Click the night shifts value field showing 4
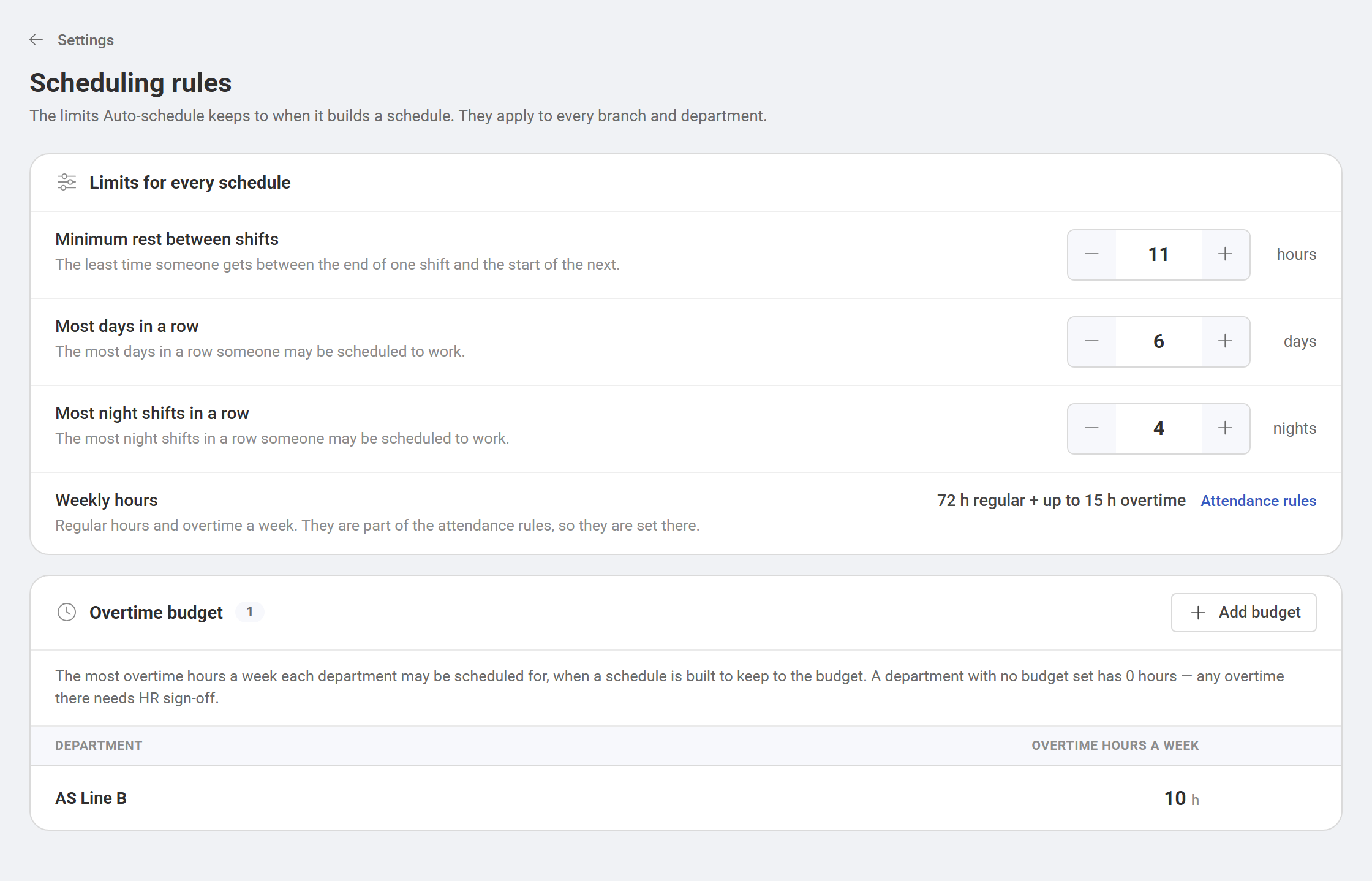The image size is (1372, 881). (1158, 428)
